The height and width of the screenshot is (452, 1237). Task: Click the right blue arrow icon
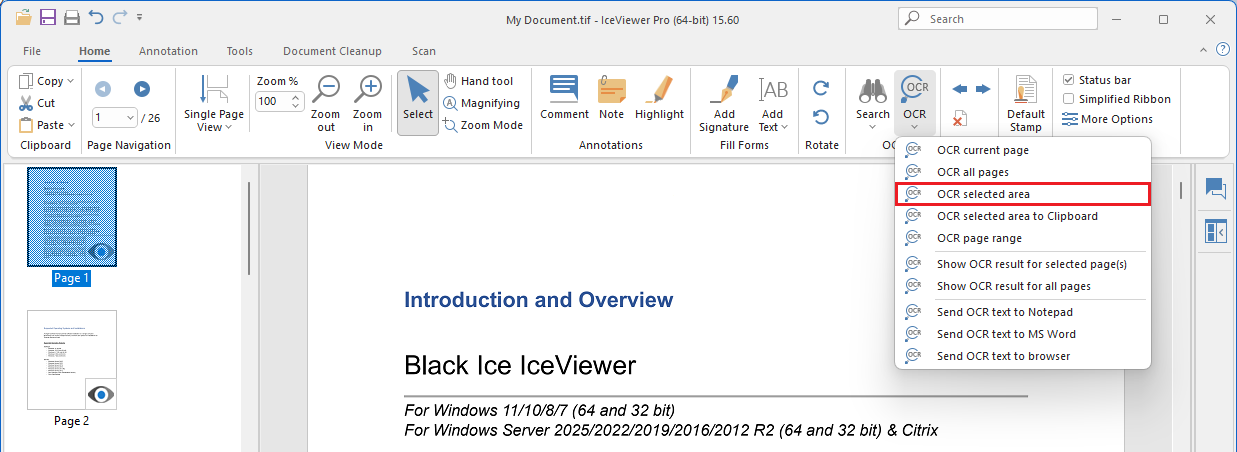pyautogui.click(x=983, y=89)
